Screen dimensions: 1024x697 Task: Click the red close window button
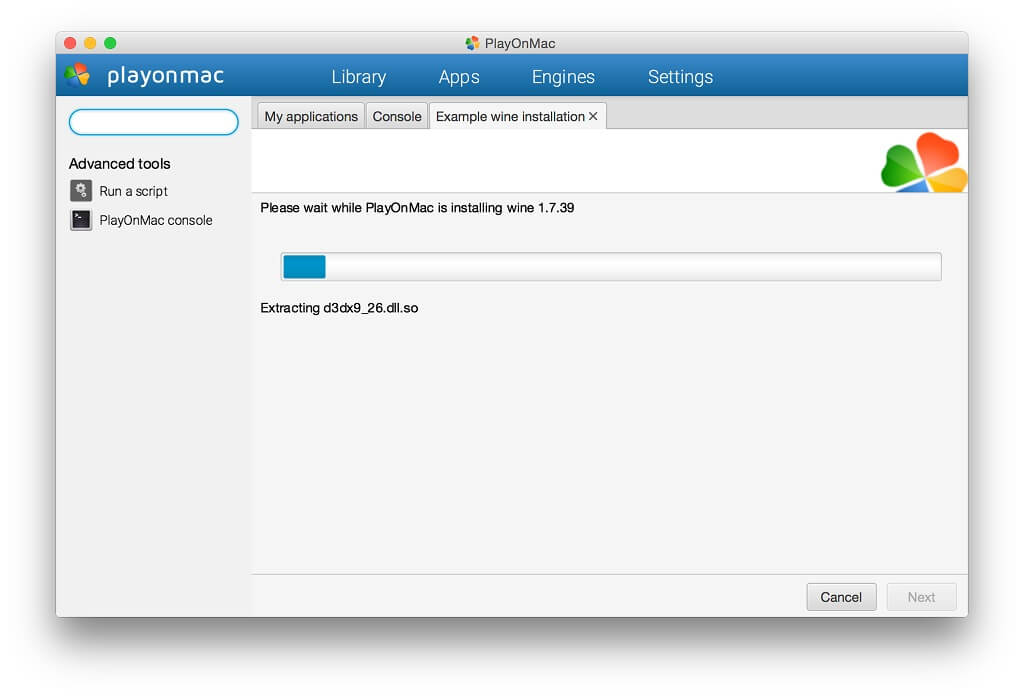[x=71, y=43]
